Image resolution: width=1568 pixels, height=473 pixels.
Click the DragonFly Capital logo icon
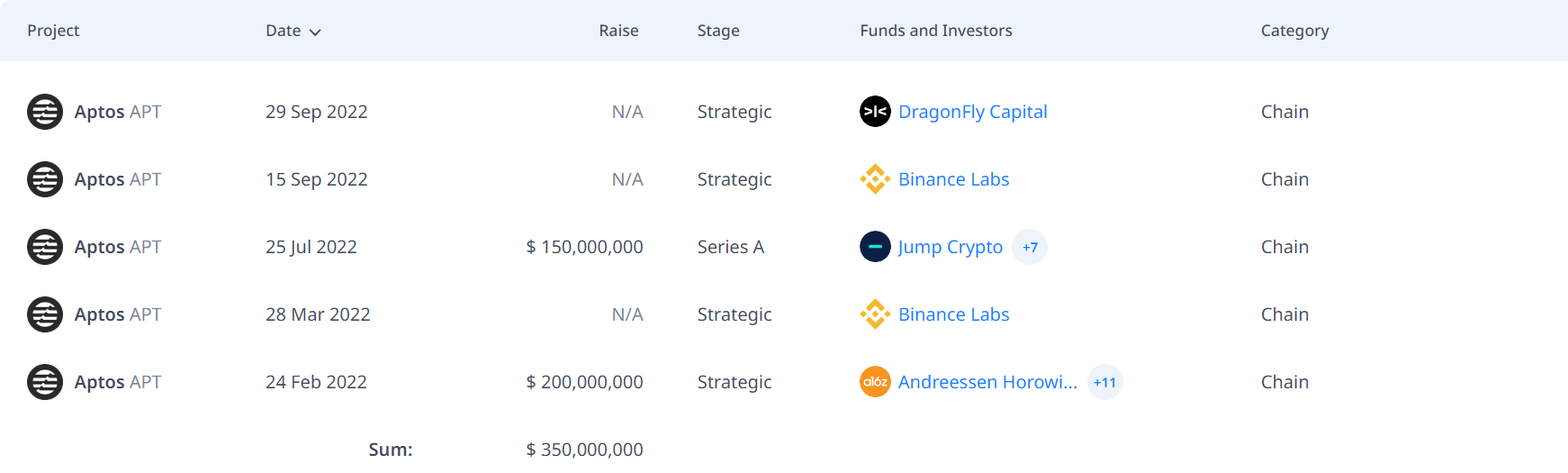click(x=875, y=112)
